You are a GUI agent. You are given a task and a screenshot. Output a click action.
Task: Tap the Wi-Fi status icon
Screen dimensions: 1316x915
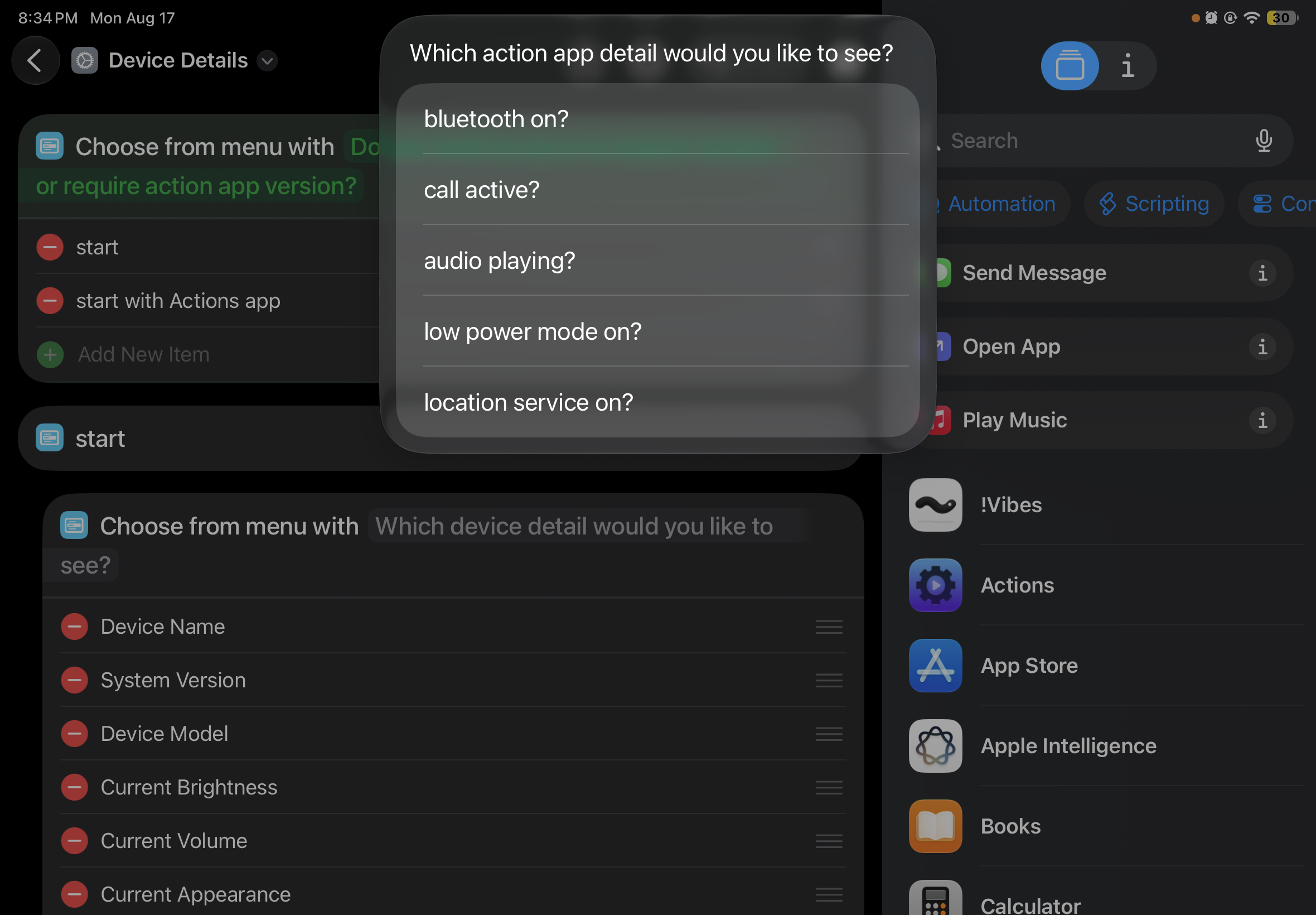point(1252,18)
